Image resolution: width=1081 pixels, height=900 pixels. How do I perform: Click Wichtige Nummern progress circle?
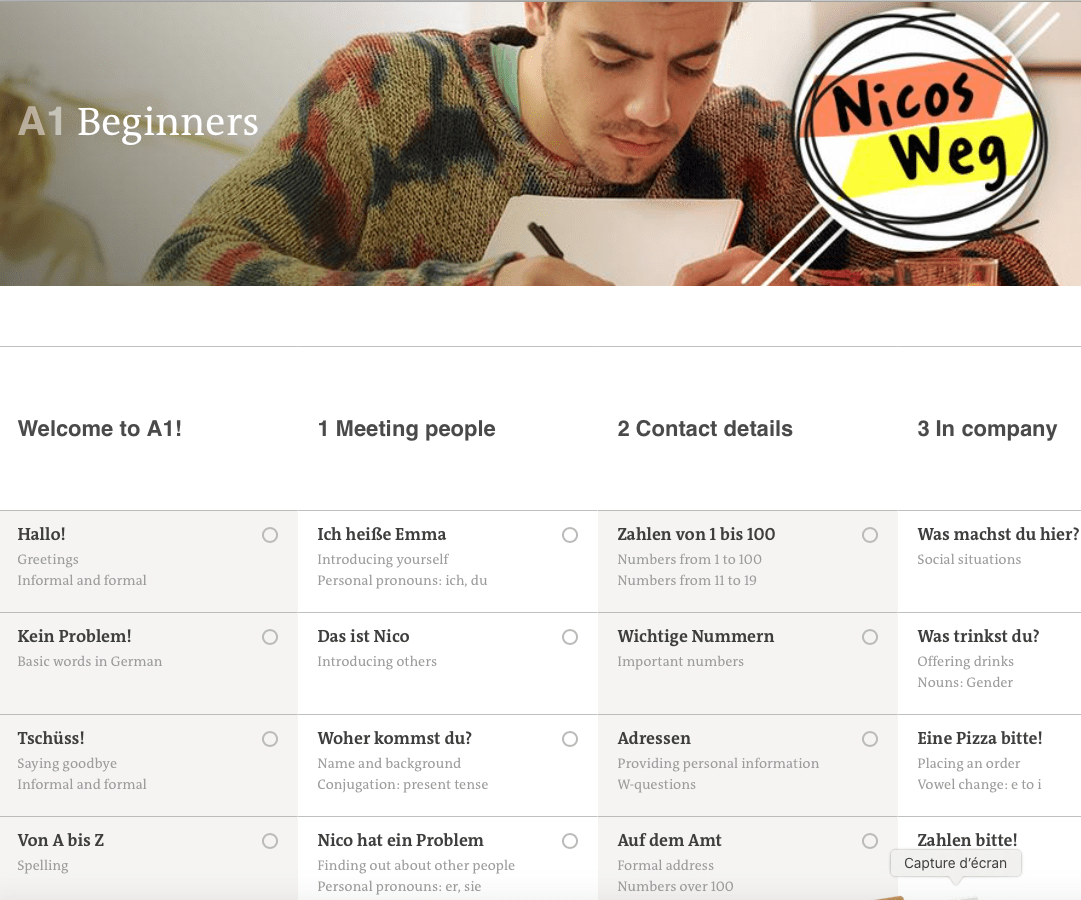coord(870,637)
